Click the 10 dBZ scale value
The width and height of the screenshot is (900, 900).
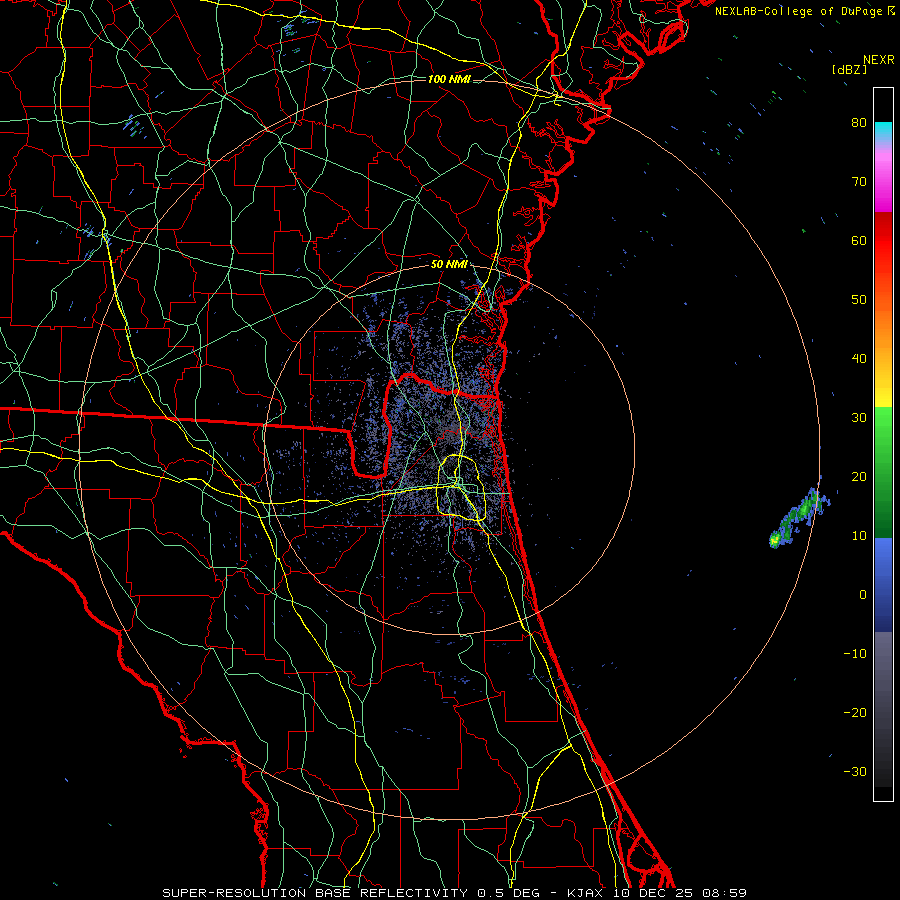pyautogui.click(x=859, y=536)
